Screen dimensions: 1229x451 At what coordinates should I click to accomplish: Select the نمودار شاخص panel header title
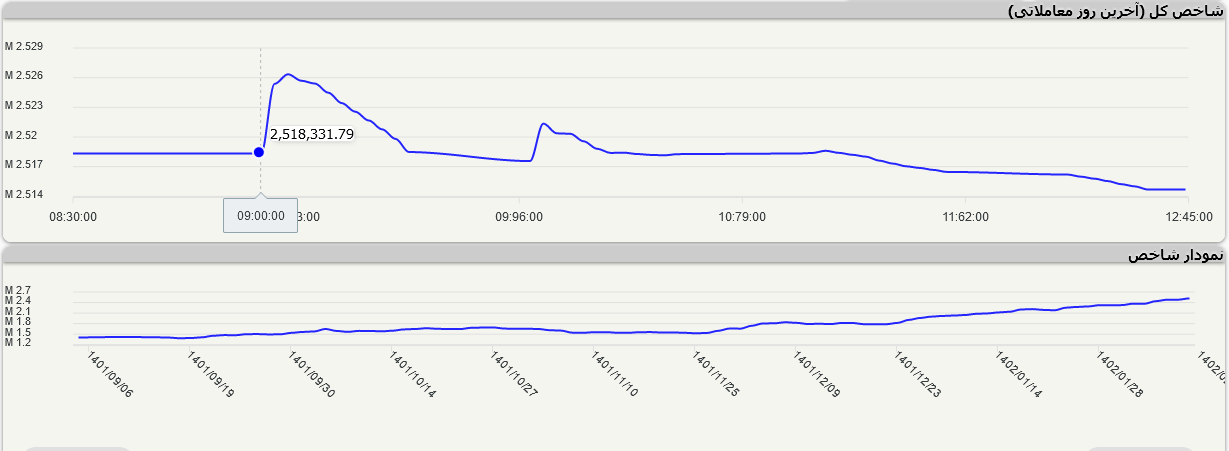1175,255
